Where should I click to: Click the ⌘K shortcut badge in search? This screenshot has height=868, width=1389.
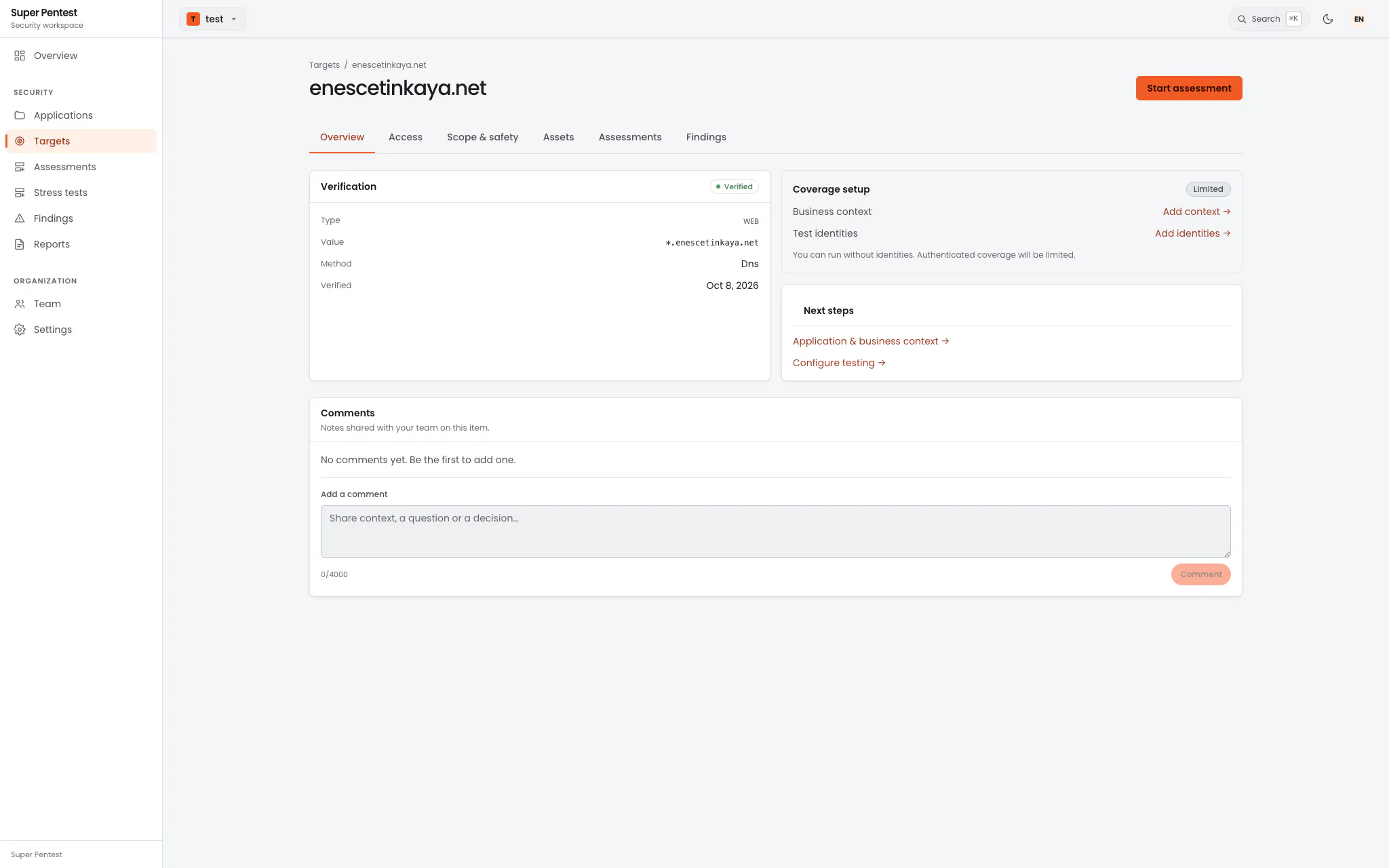(1293, 19)
